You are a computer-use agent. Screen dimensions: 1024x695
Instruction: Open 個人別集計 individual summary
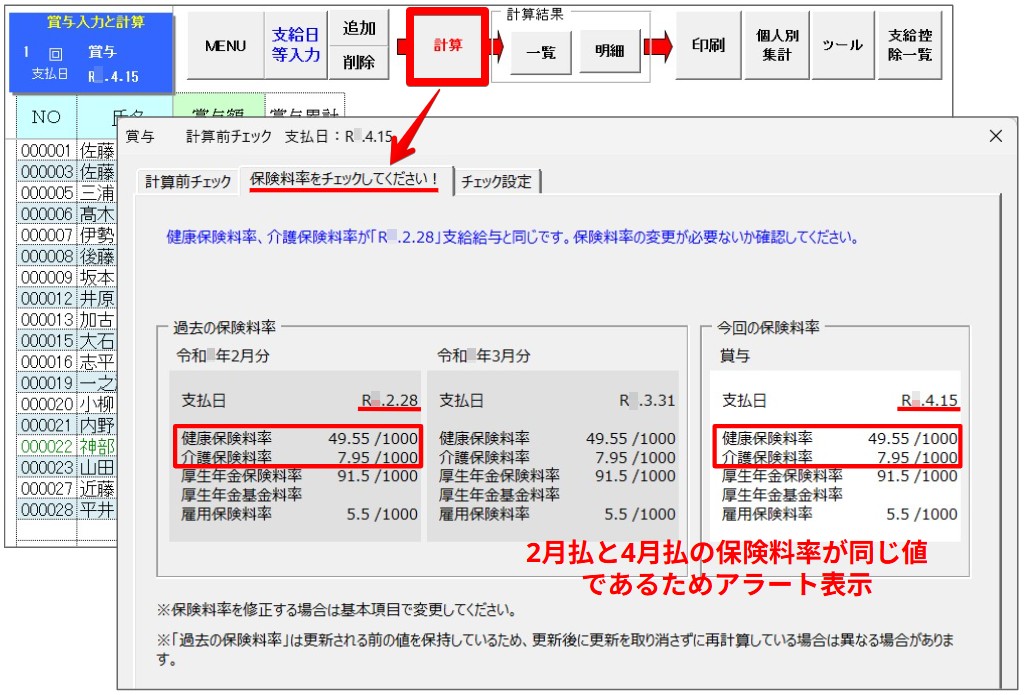point(775,46)
